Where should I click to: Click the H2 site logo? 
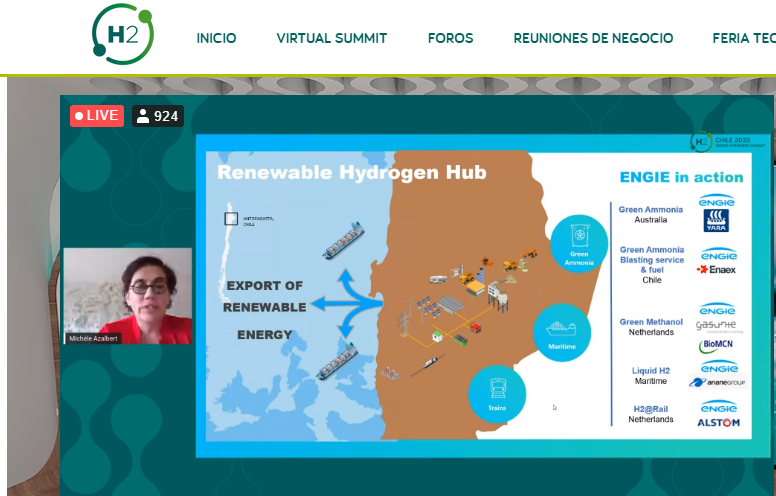coord(123,36)
